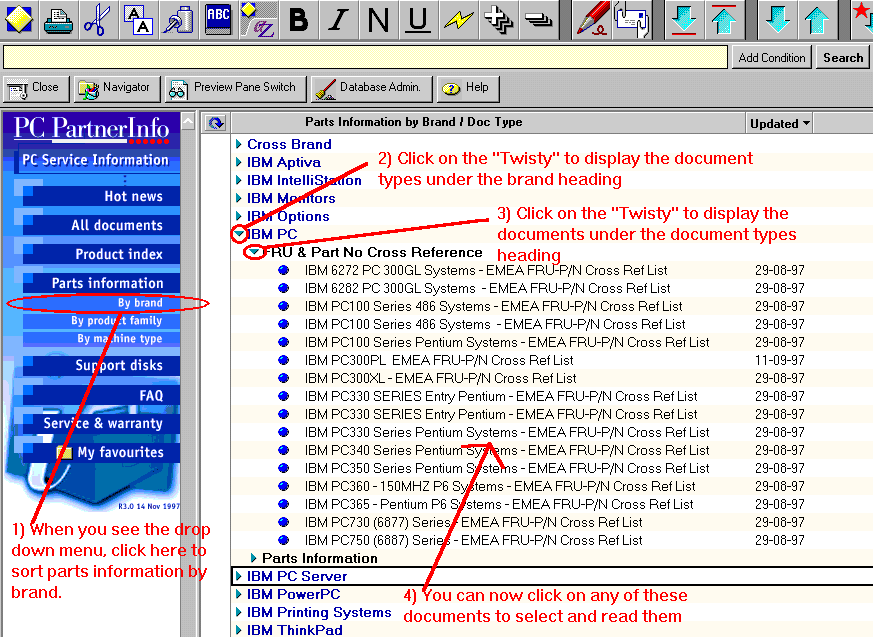The image size is (873, 637).
Task: Apply underline formatting
Action: tap(418, 20)
